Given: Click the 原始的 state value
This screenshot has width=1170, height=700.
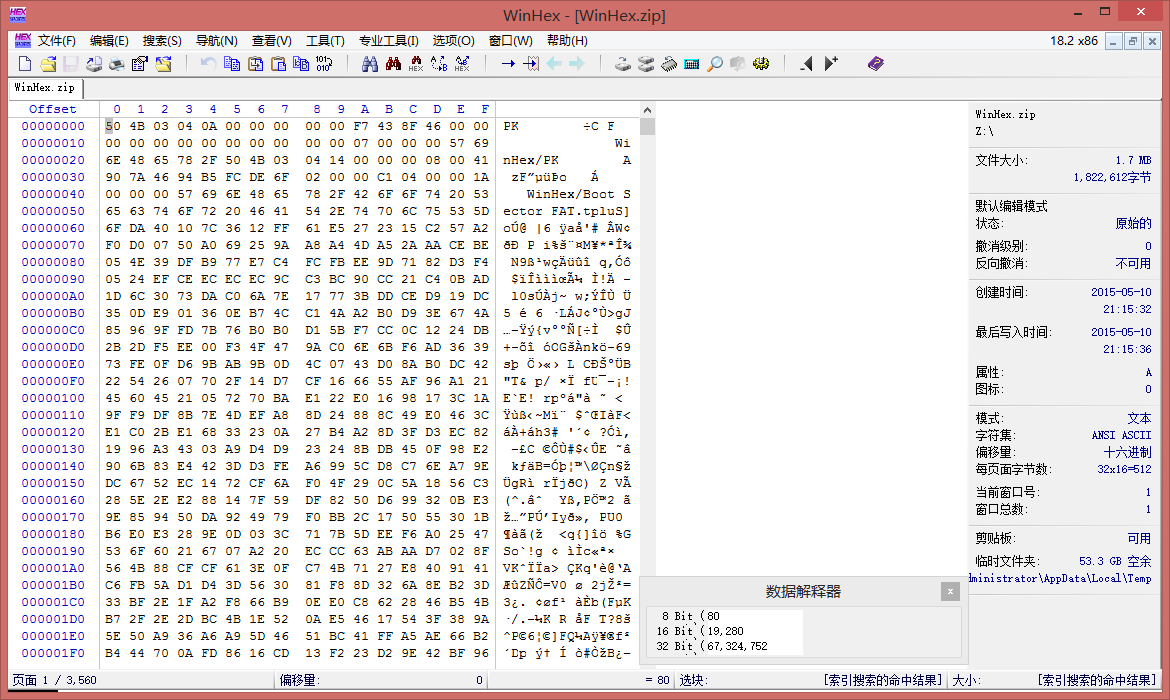Looking at the screenshot, I should (1133, 224).
